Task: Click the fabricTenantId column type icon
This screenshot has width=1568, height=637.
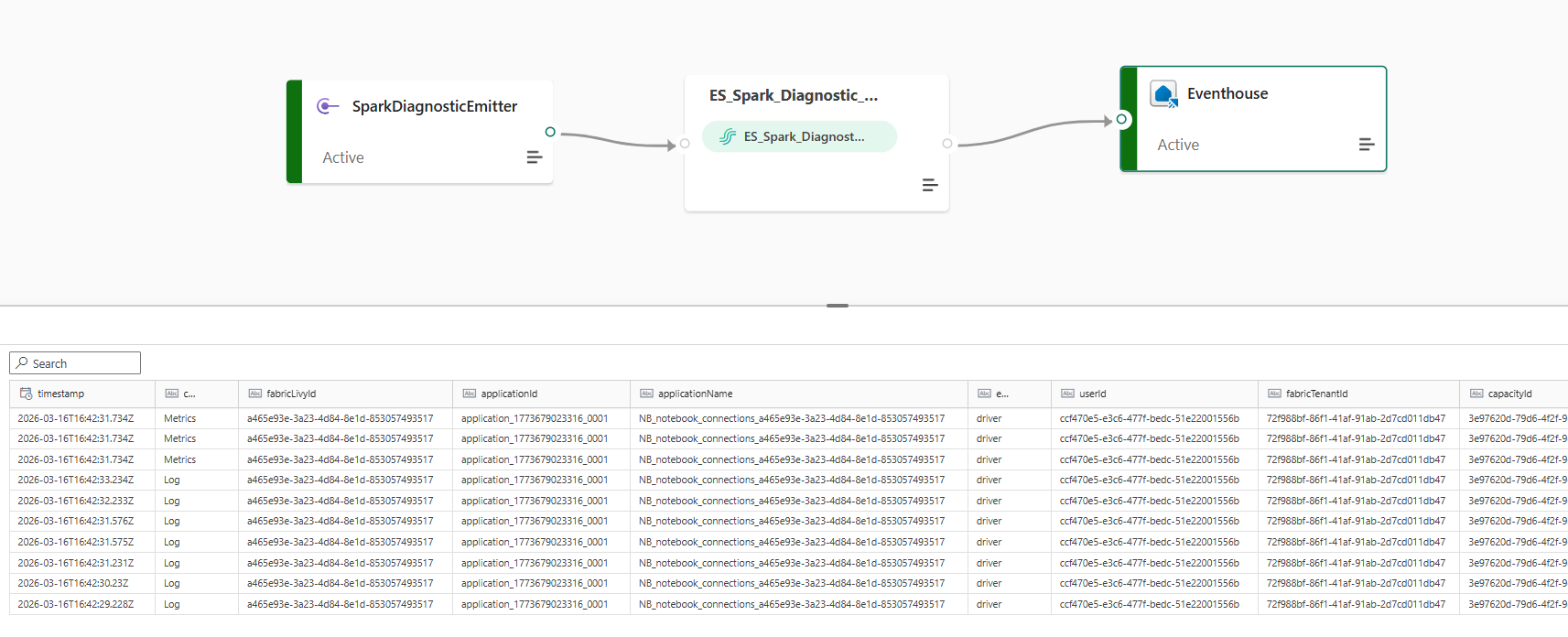Action: (x=1274, y=394)
